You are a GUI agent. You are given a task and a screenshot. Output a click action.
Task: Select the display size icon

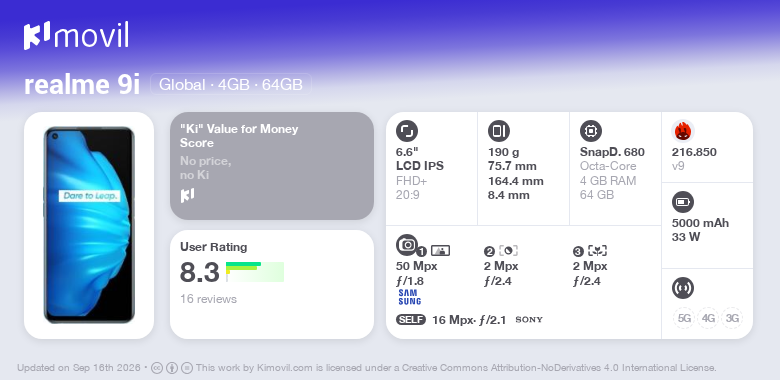click(x=407, y=131)
